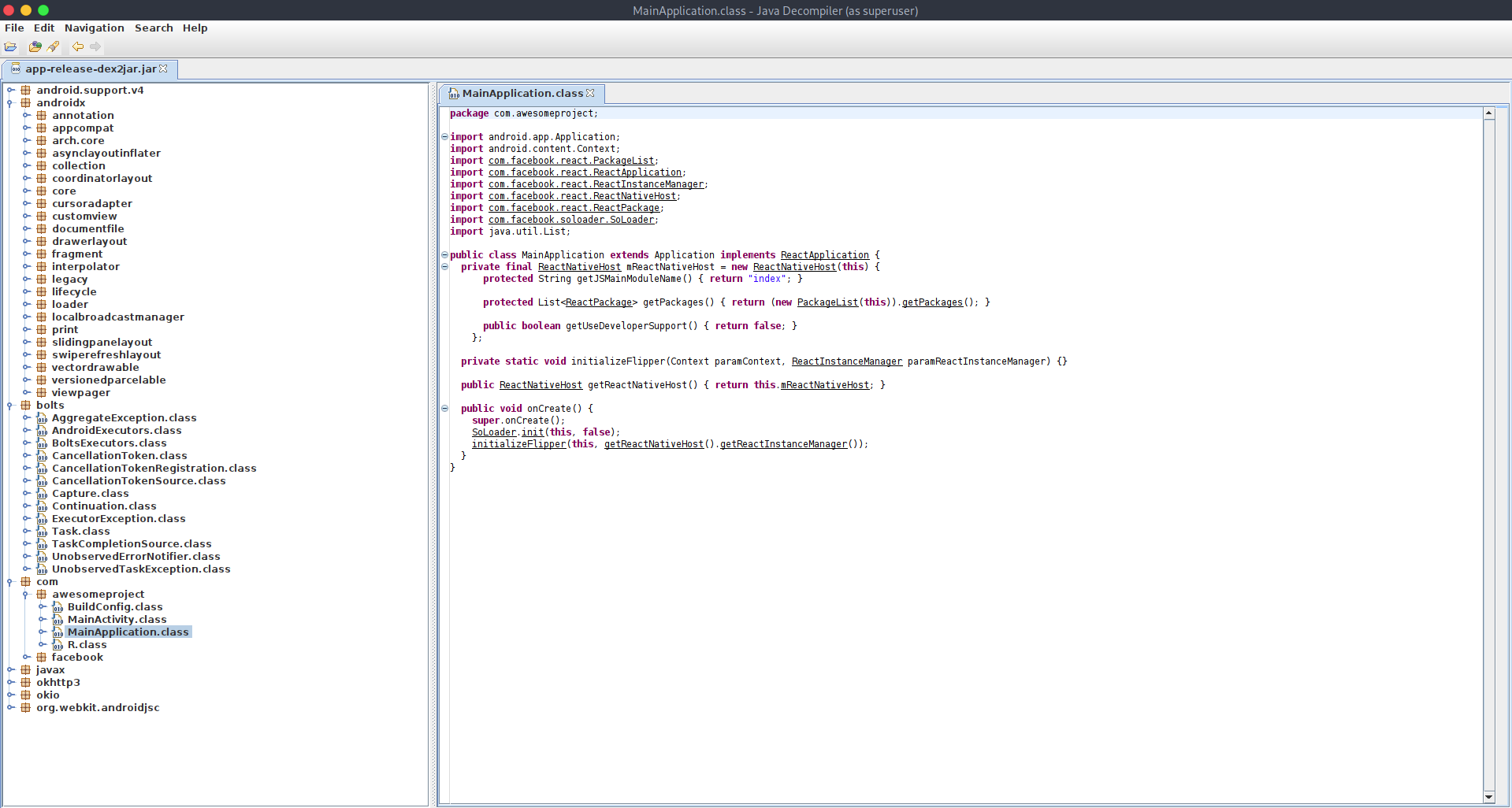Image resolution: width=1512 pixels, height=808 pixels.
Task: Click the Back navigation arrow icon
Action: (77, 46)
